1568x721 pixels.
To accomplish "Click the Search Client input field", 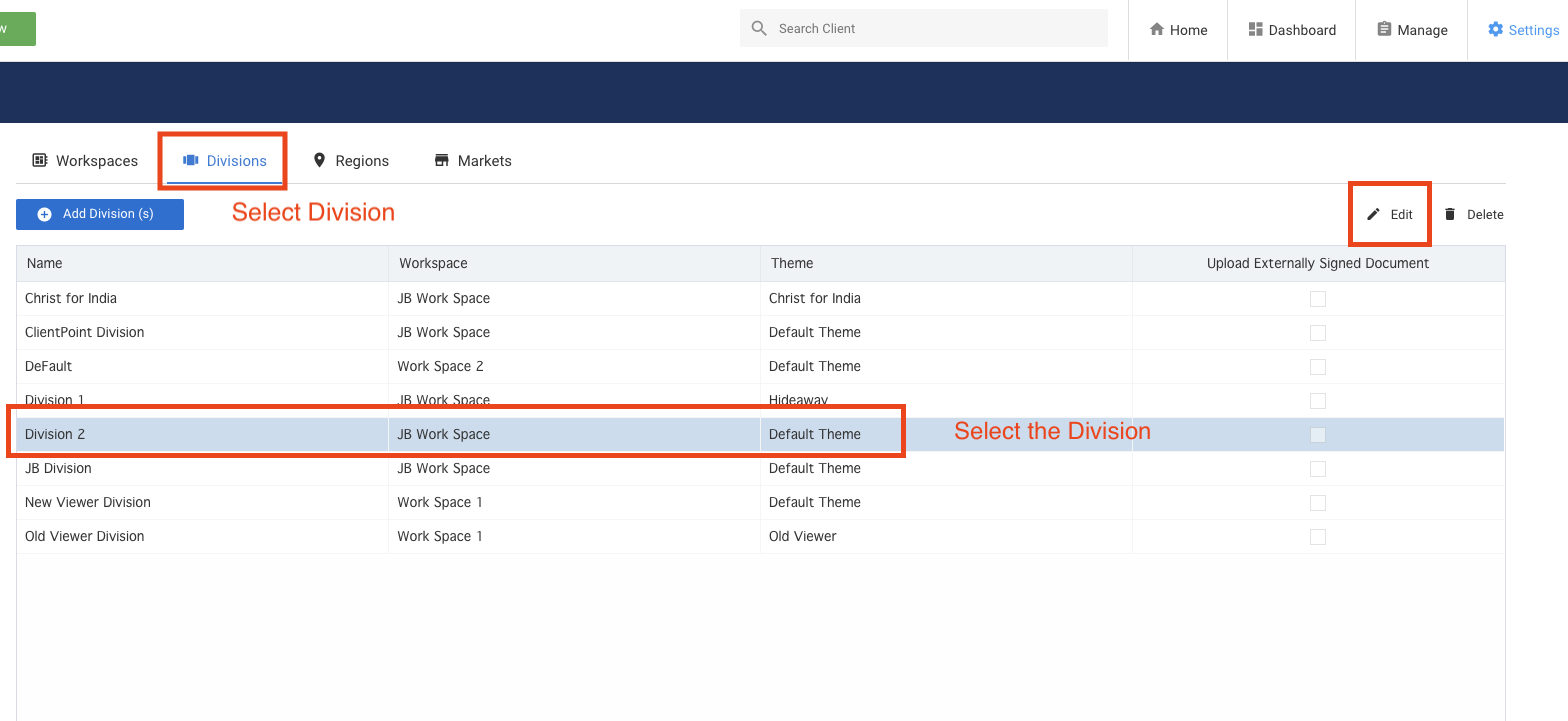I will [x=924, y=28].
